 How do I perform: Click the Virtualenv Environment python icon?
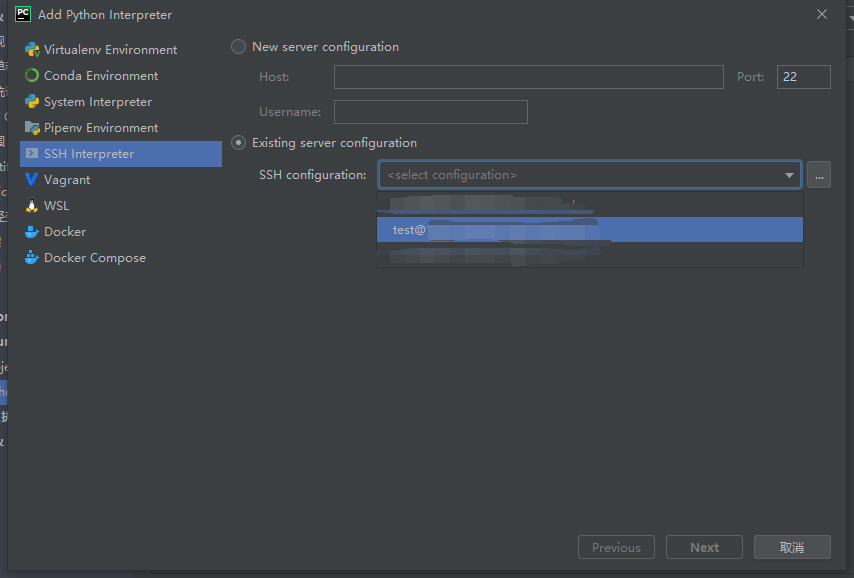click(32, 50)
